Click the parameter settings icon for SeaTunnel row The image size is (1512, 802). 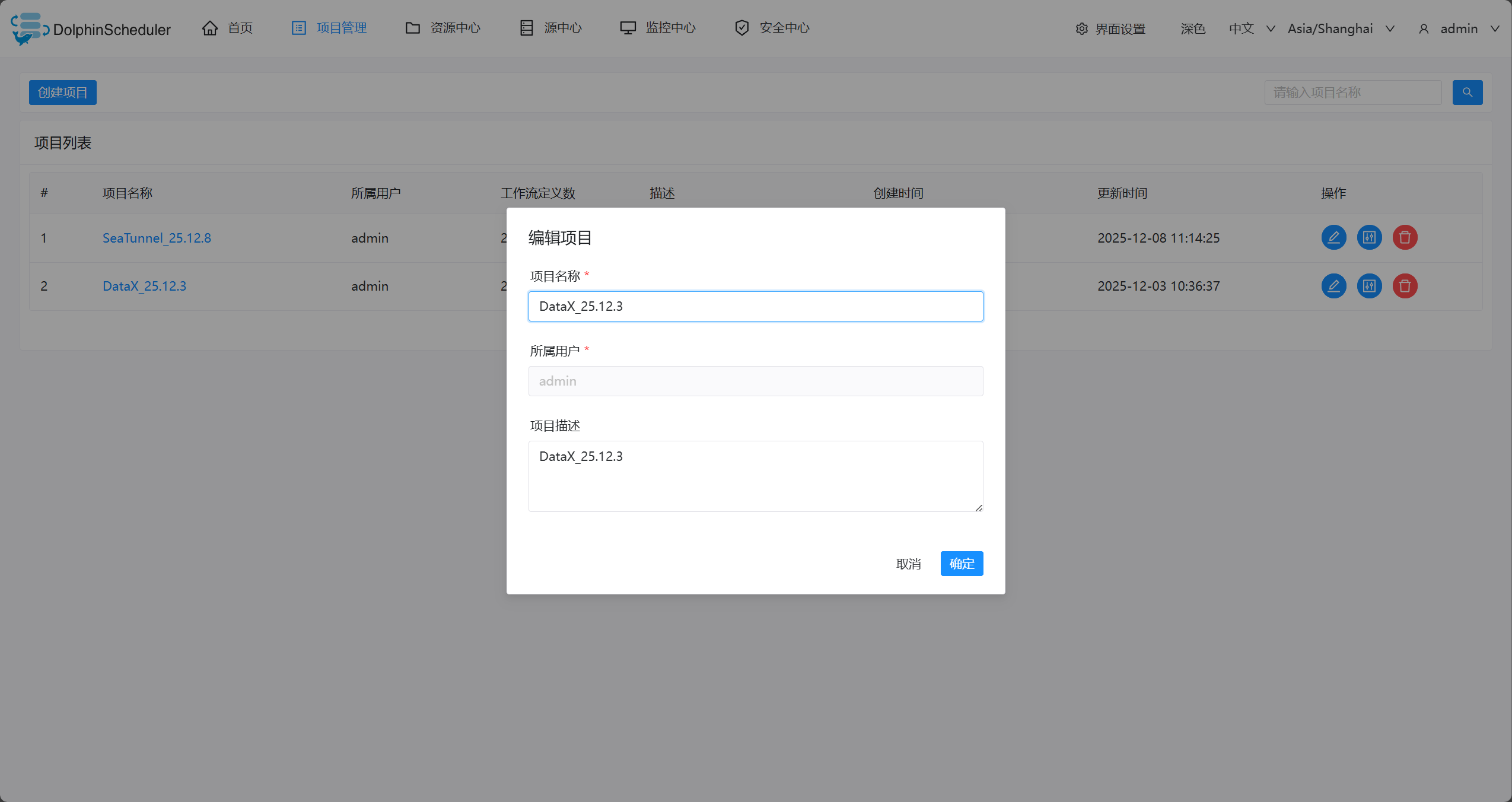1369,238
